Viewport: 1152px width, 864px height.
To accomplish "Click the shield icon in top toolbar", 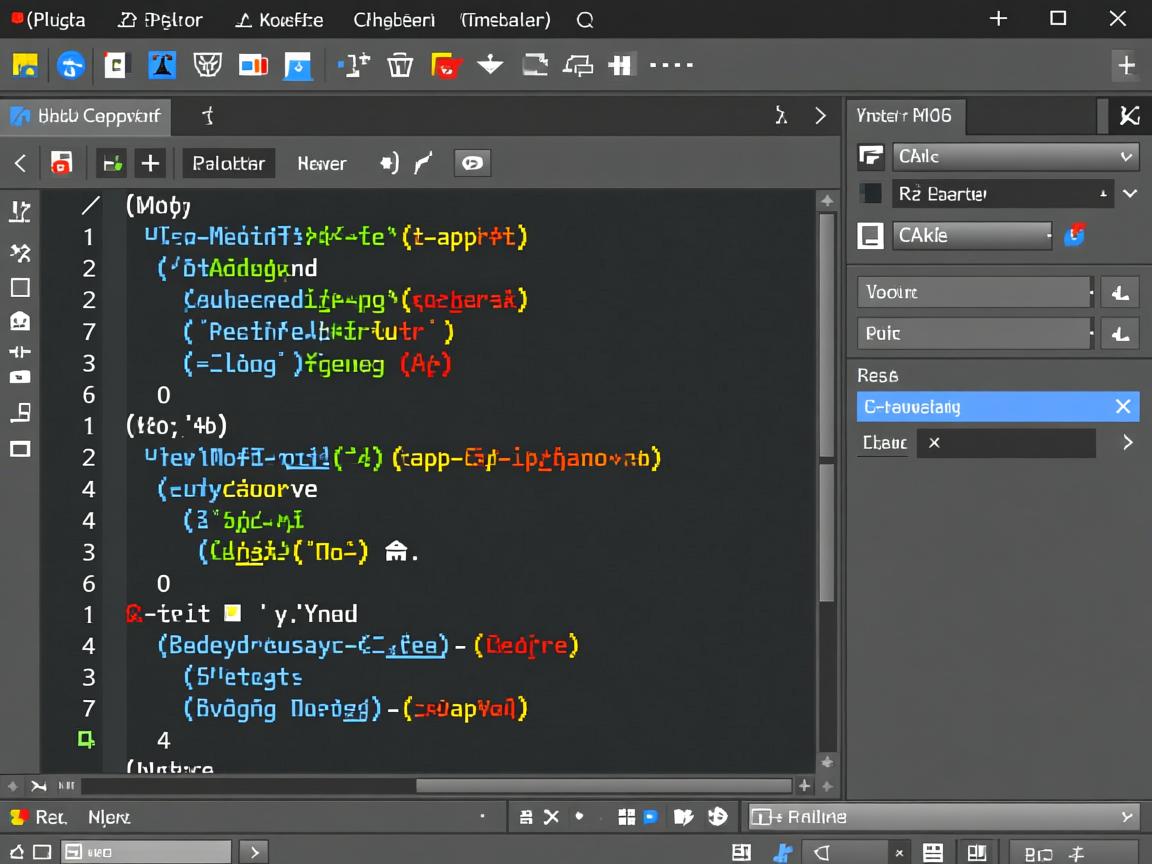I will click(207, 66).
